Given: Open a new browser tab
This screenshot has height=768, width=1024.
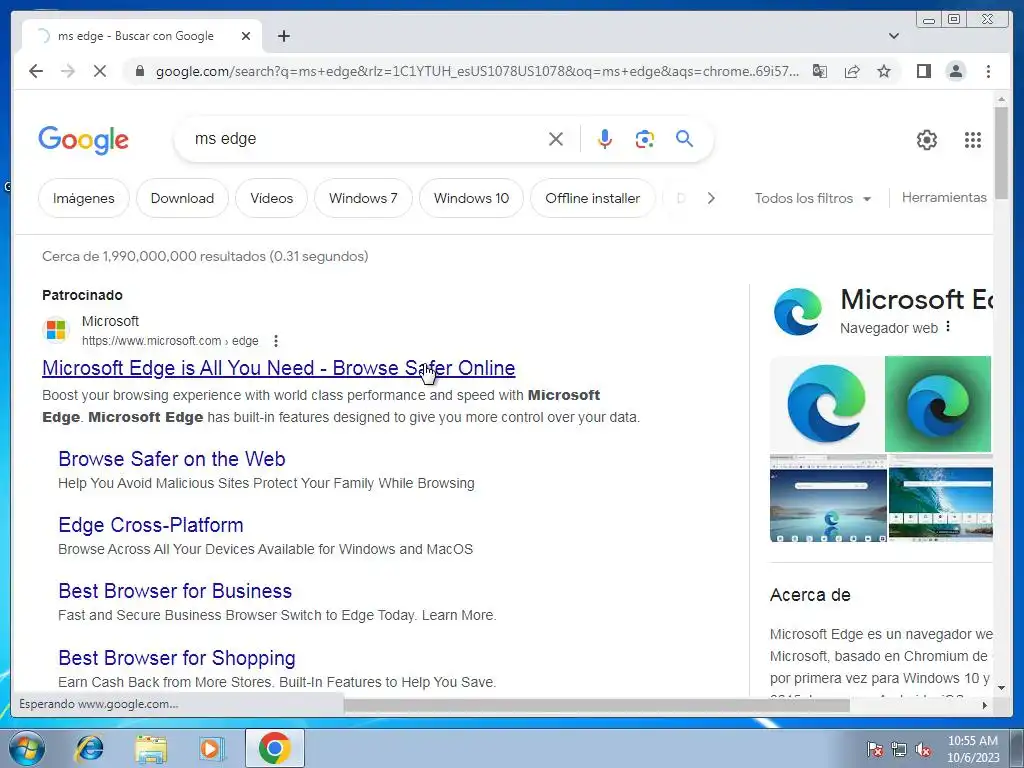Looking at the screenshot, I should pyautogui.click(x=283, y=36).
